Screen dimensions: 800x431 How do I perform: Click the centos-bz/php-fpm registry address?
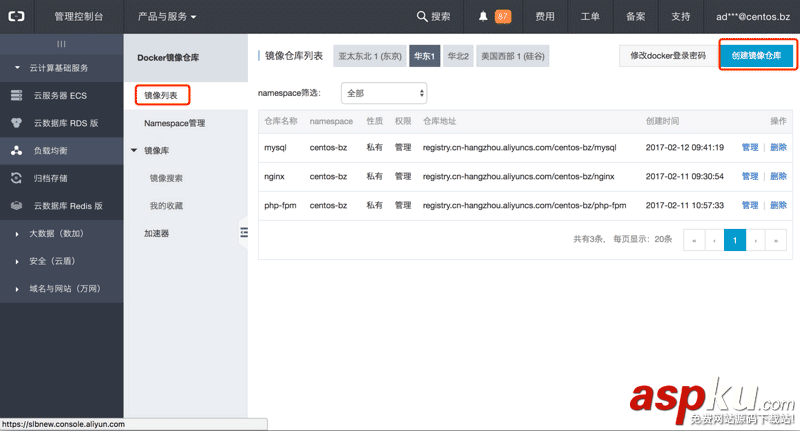pos(524,206)
